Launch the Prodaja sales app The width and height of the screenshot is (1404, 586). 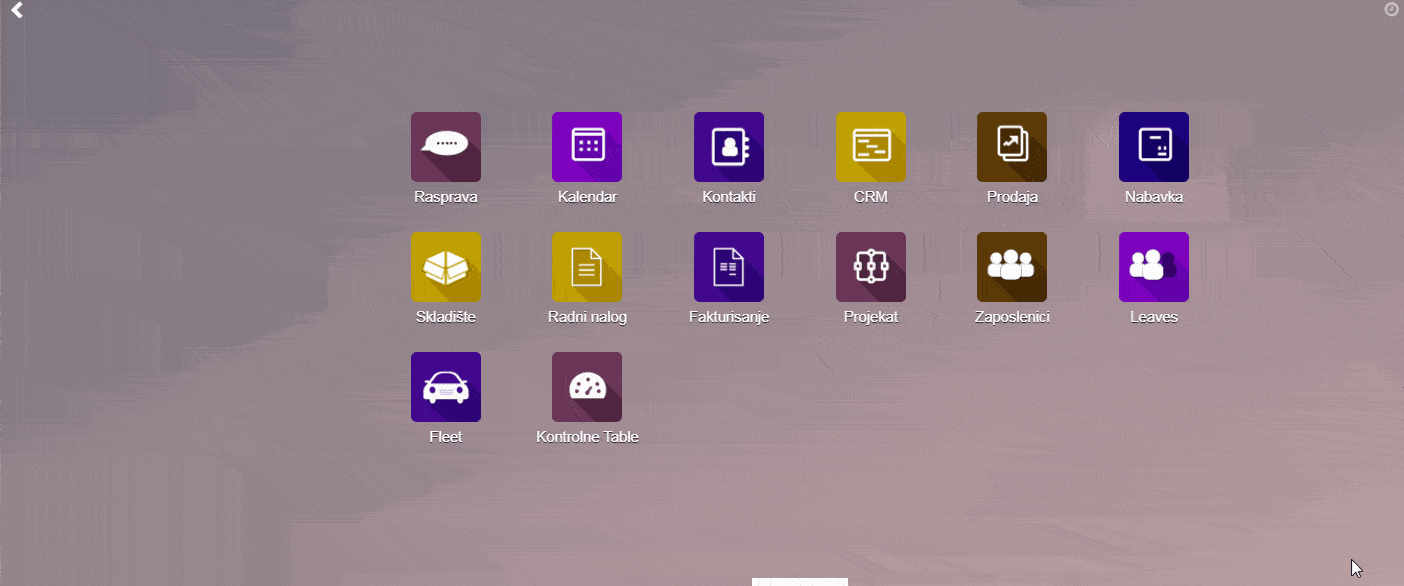click(x=1012, y=147)
